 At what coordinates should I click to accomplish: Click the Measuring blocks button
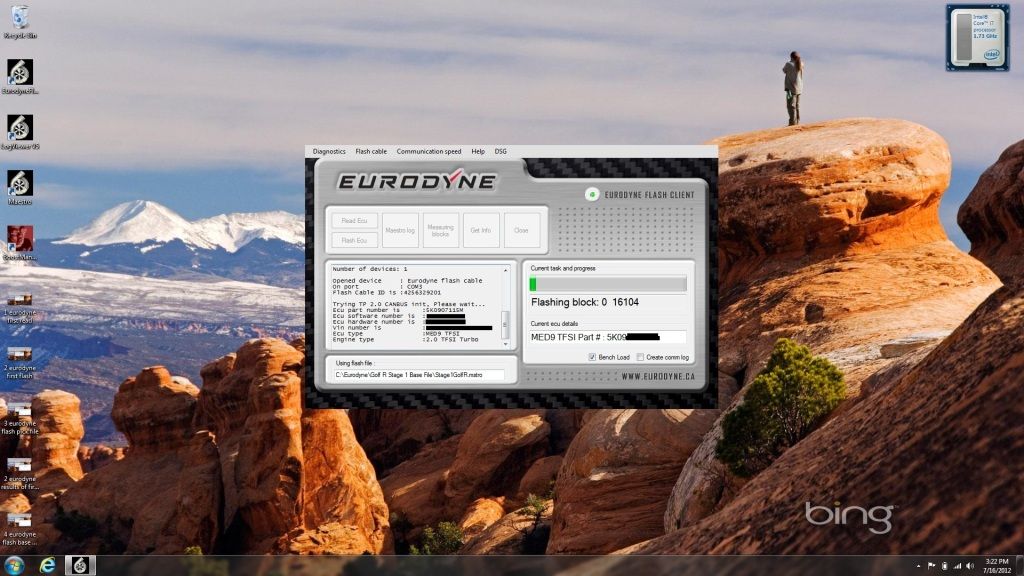(441, 231)
